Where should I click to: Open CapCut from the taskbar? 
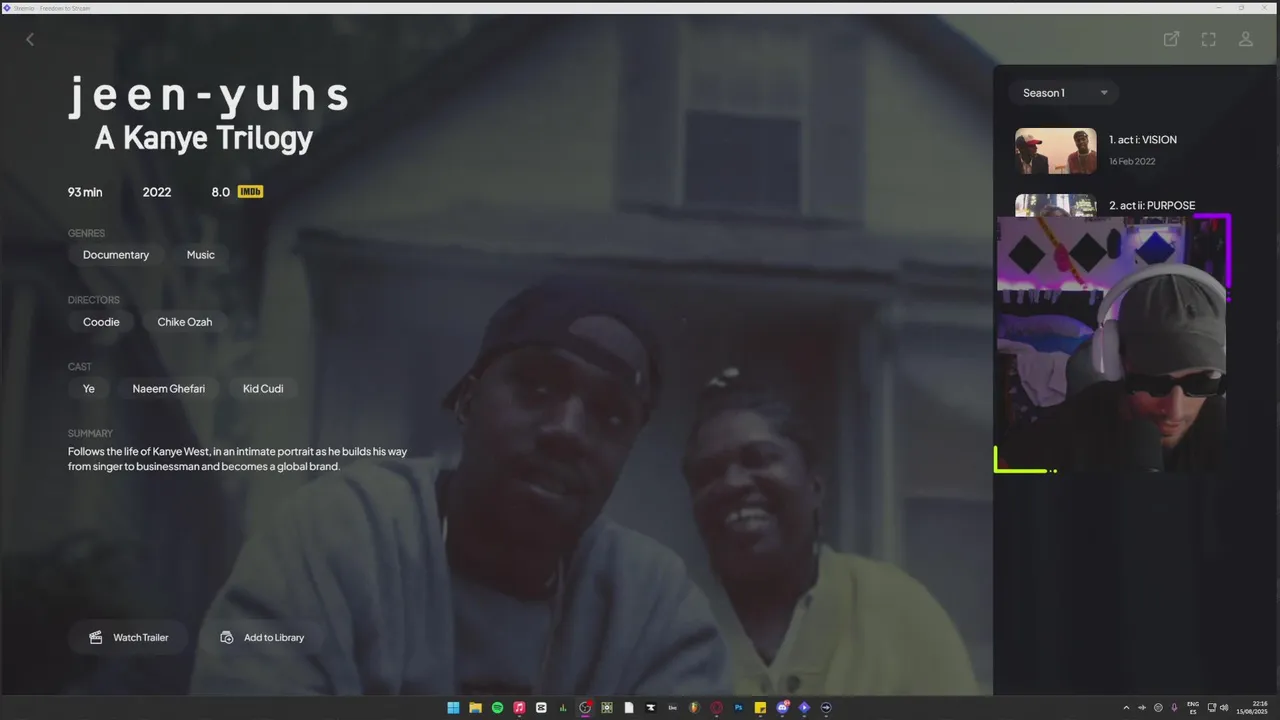click(x=541, y=708)
